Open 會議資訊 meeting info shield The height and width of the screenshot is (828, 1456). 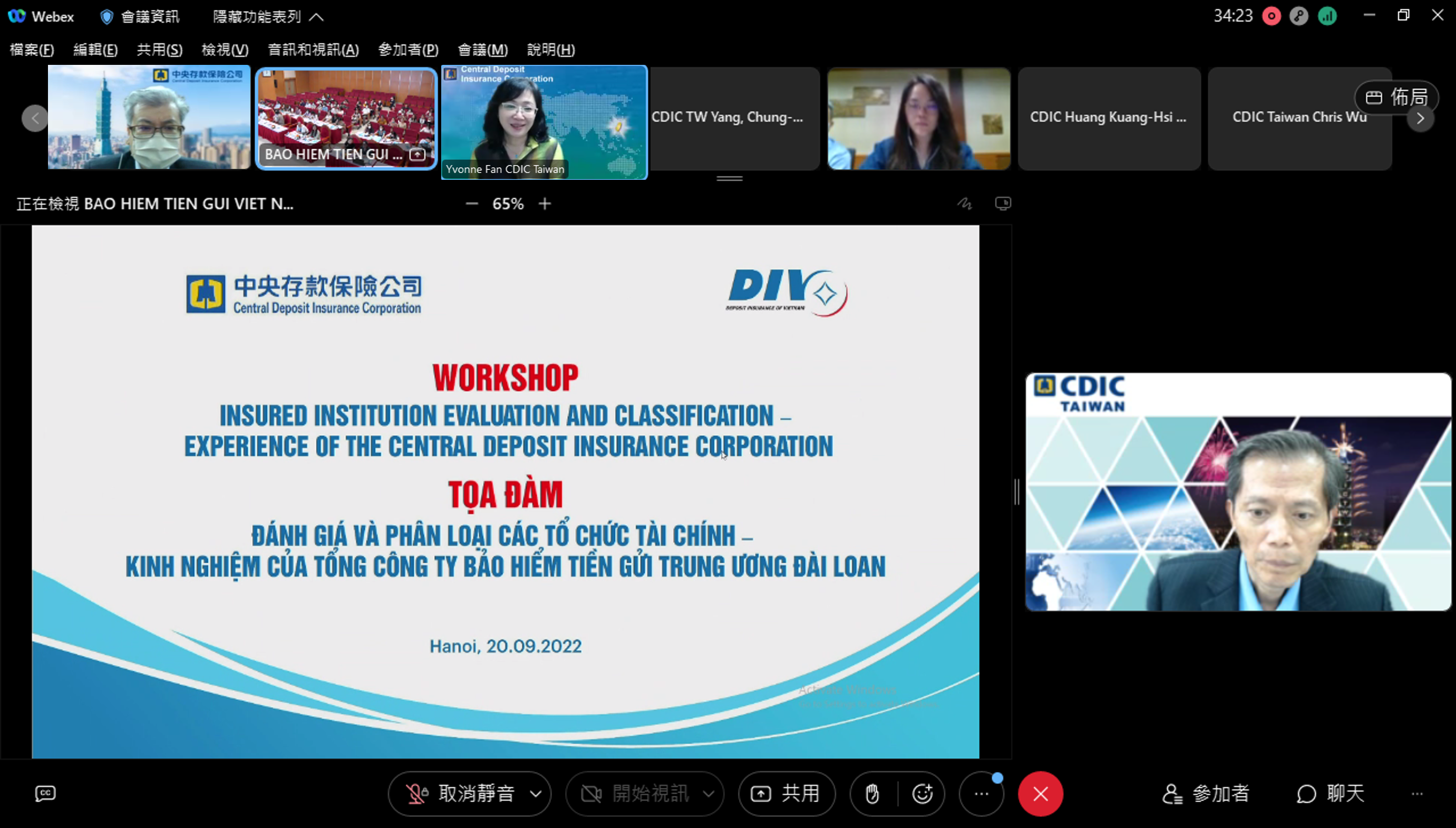pos(140,16)
